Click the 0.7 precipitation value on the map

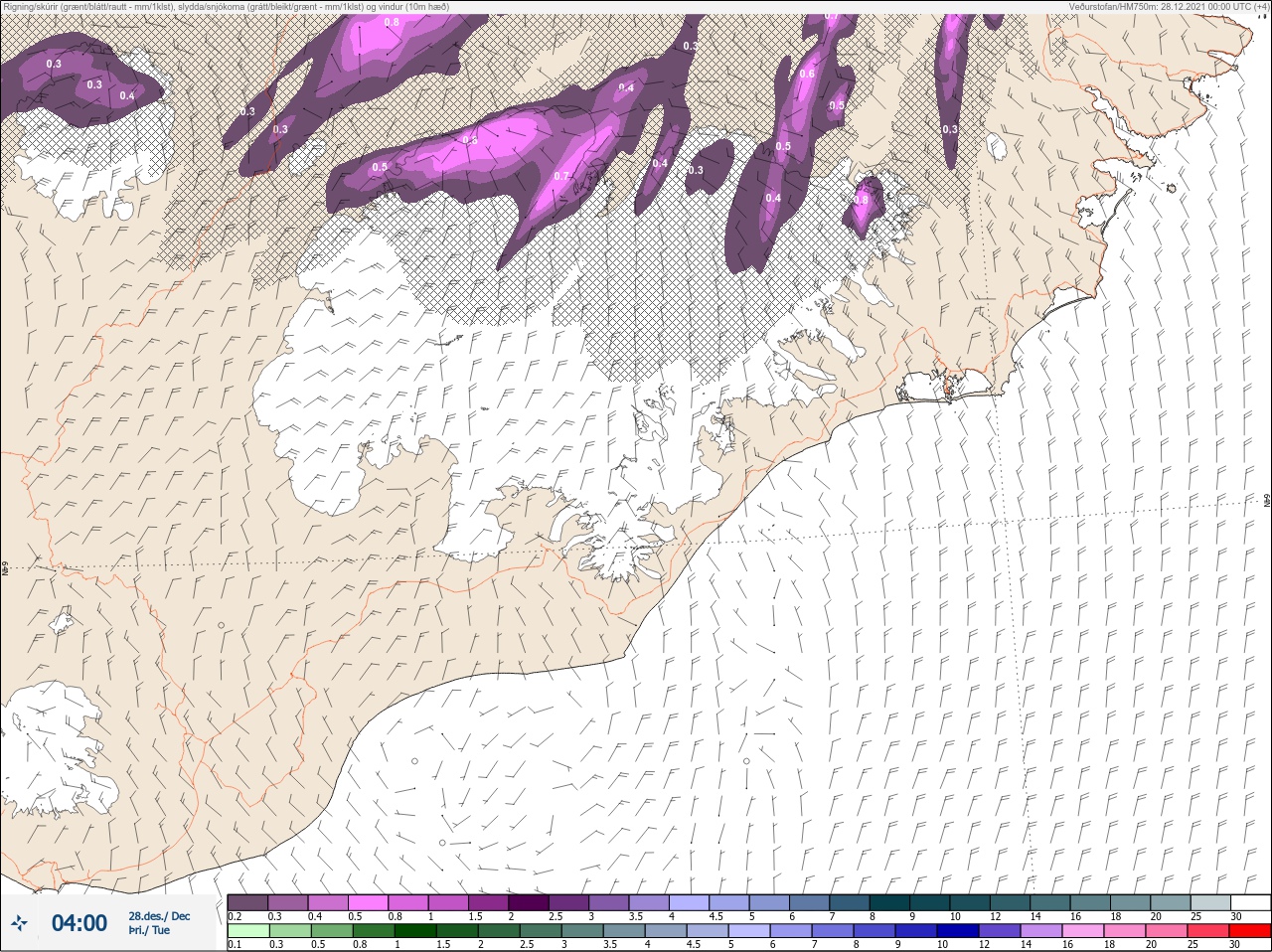pos(561,177)
